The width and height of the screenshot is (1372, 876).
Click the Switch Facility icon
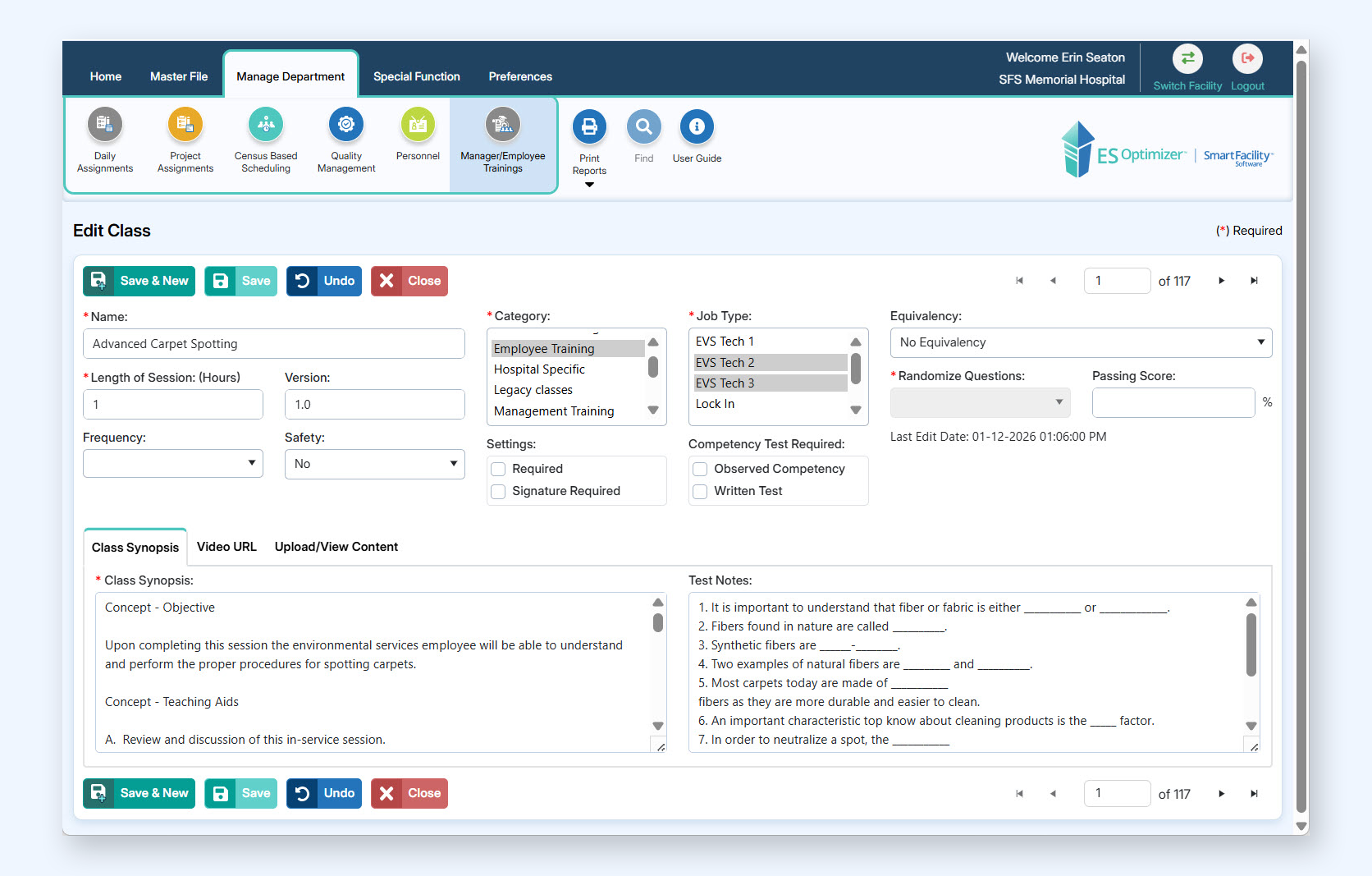(1187, 59)
